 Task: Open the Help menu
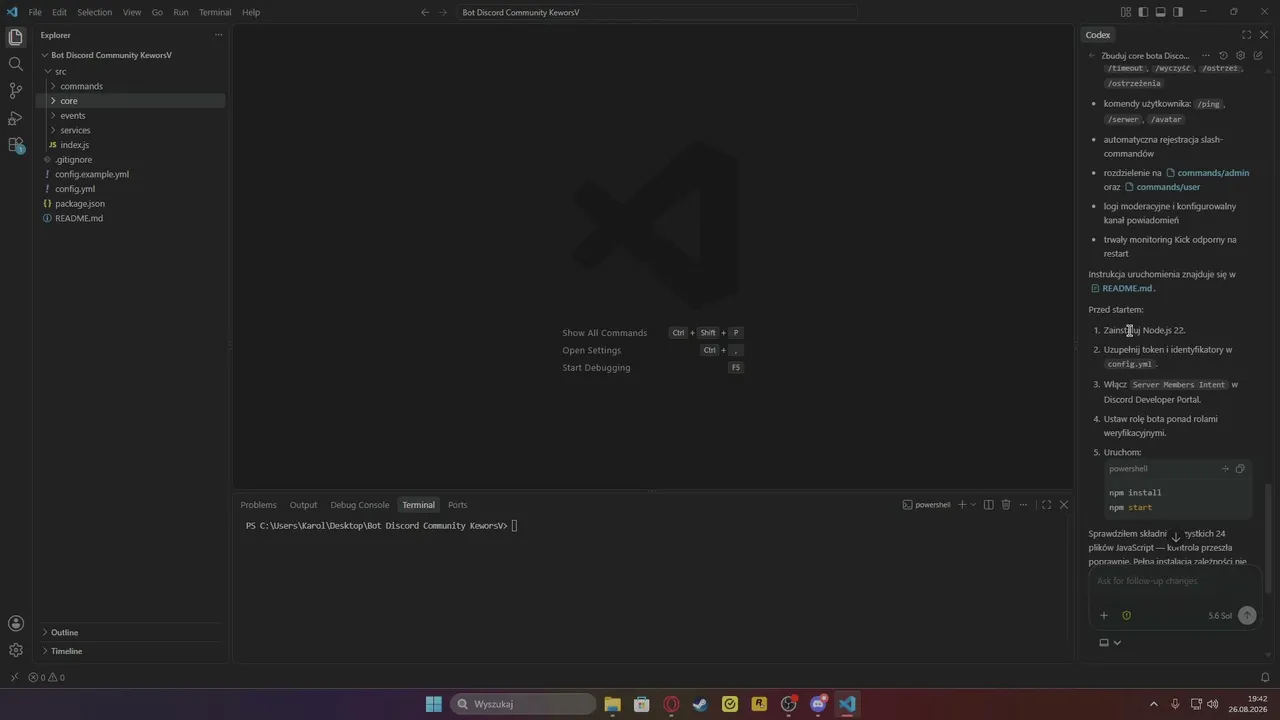click(251, 12)
